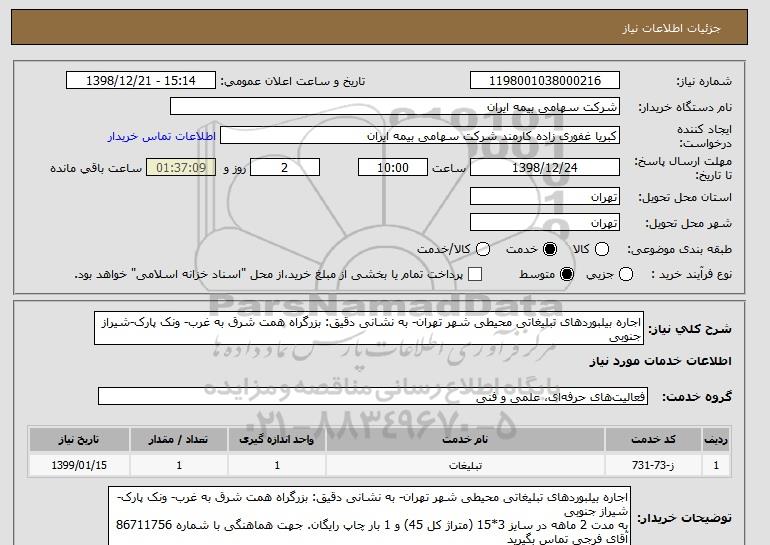Click service name cell تبلیغات
Image resolution: width=770 pixels, height=545 pixels.
(465, 465)
